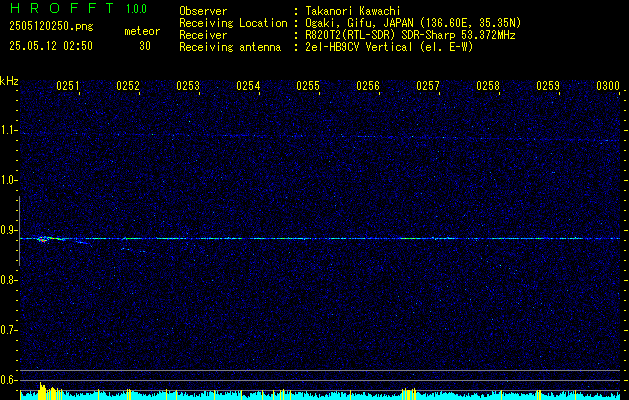
Task: Click the Observer field label
Action: tap(203, 11)
